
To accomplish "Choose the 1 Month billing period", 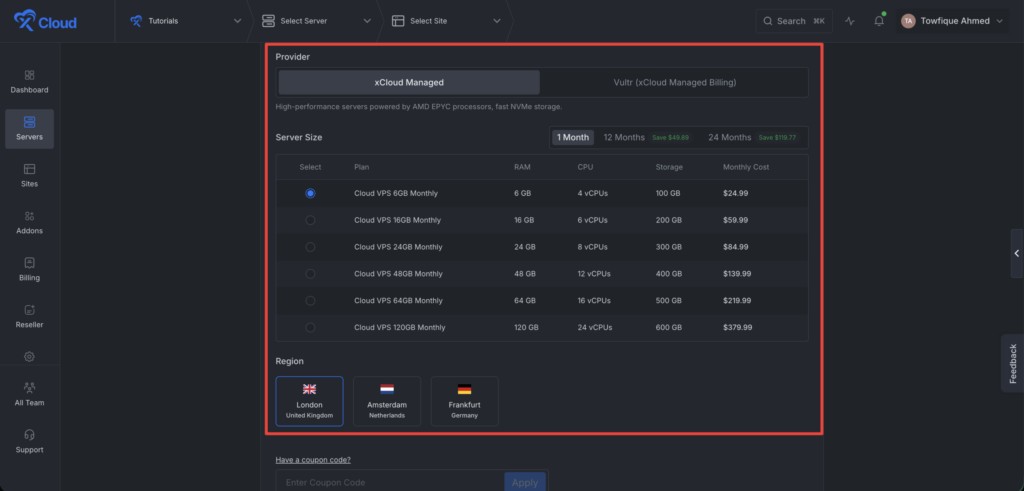I will click(573, 137).
